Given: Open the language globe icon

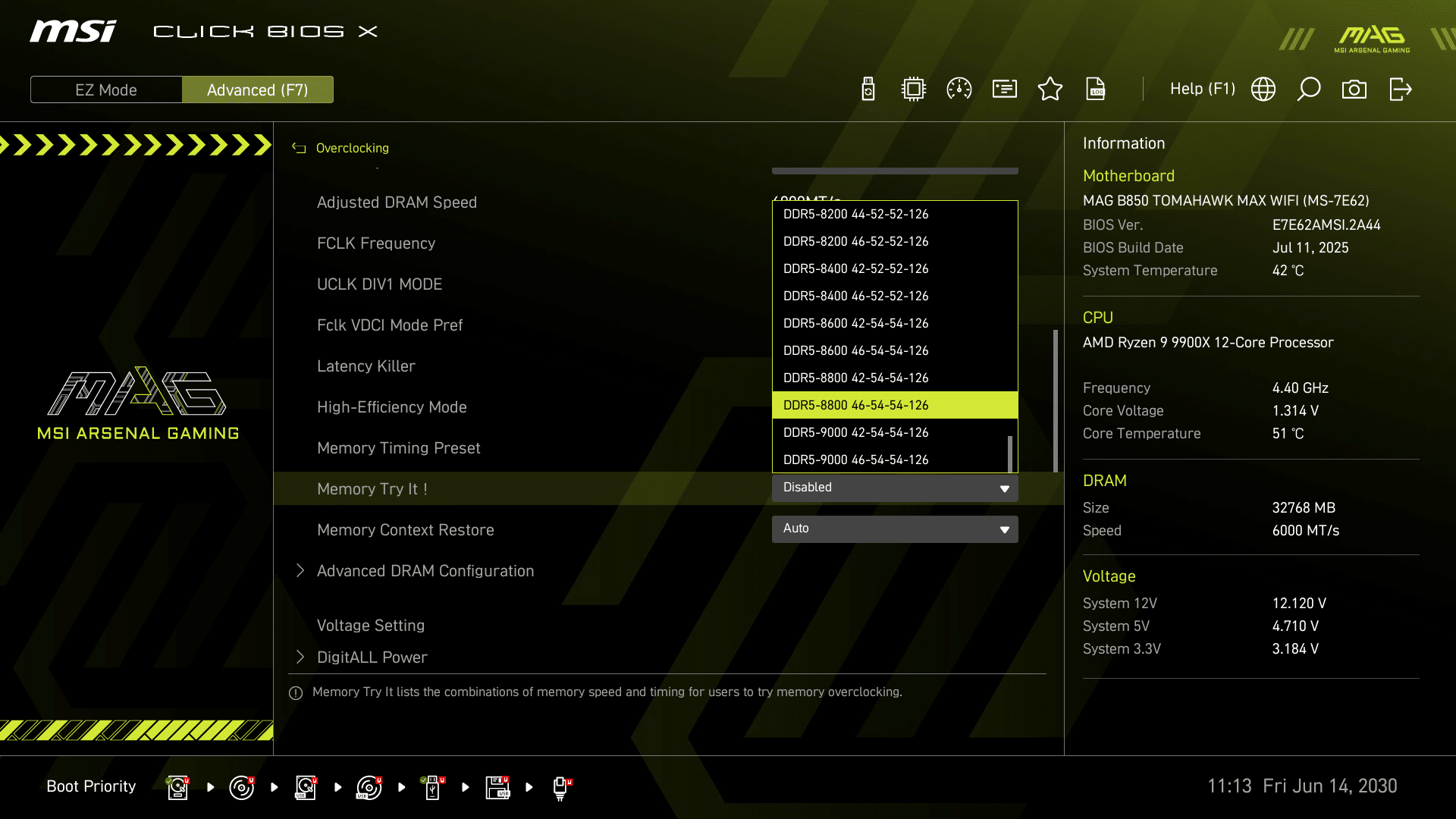Looking at the screenshot, I should (x=1263, y=89).
